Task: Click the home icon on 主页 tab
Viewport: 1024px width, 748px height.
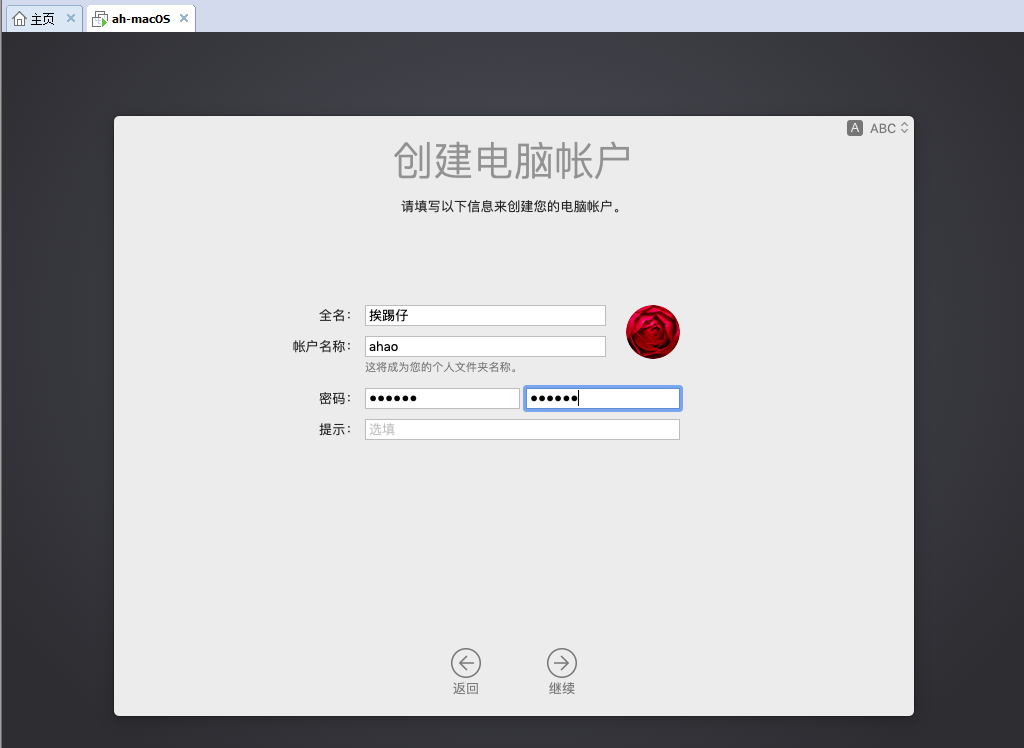Action: pos(19,19)
